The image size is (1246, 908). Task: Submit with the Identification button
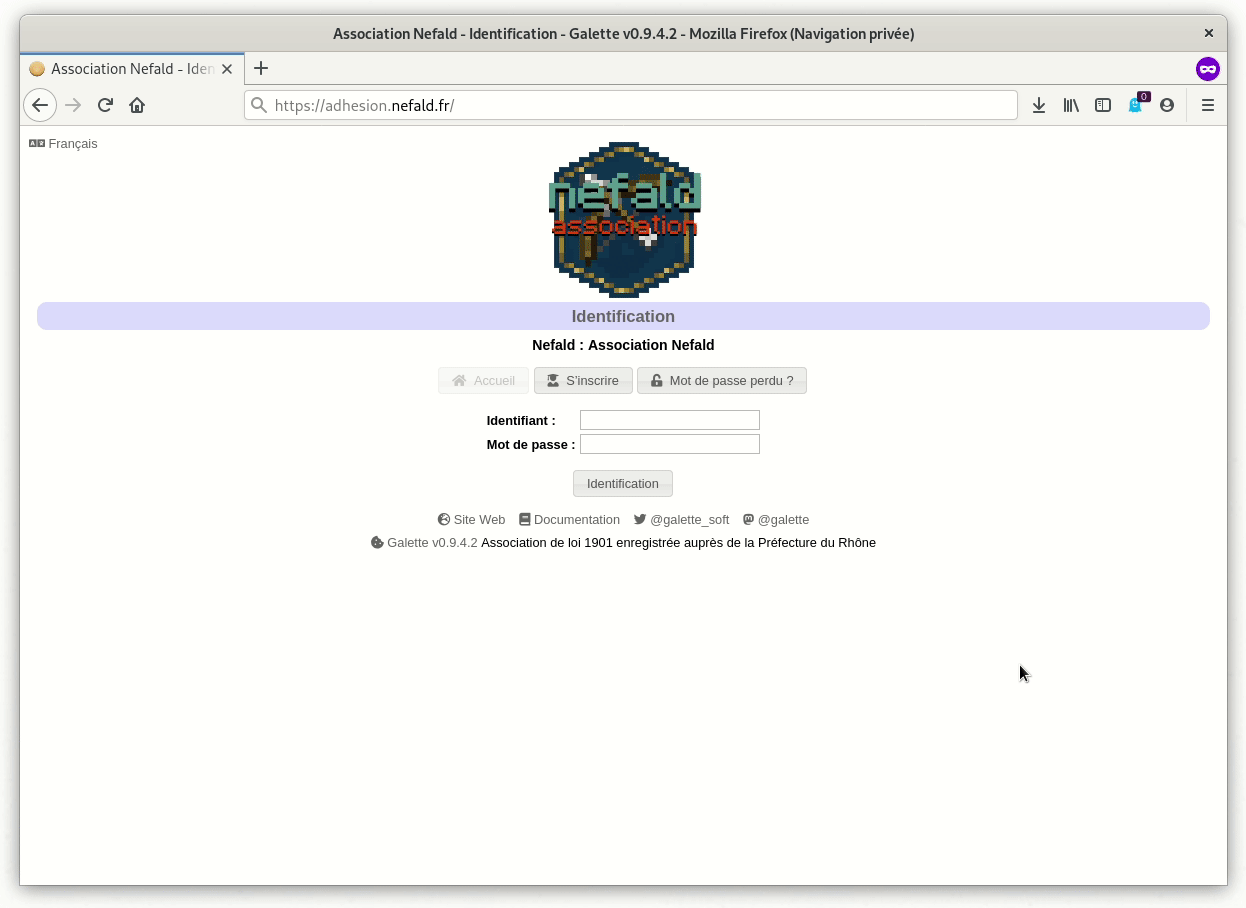623,483
